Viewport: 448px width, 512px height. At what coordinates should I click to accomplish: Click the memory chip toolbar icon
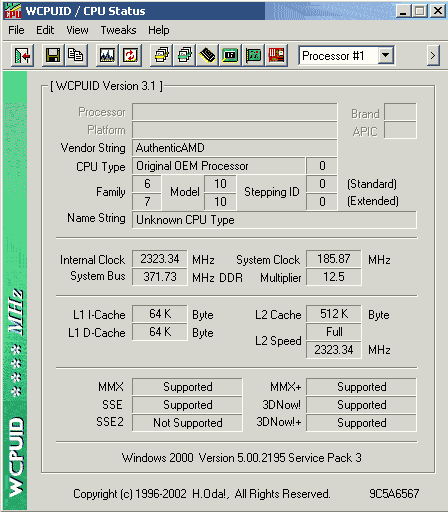pos(207,55)
